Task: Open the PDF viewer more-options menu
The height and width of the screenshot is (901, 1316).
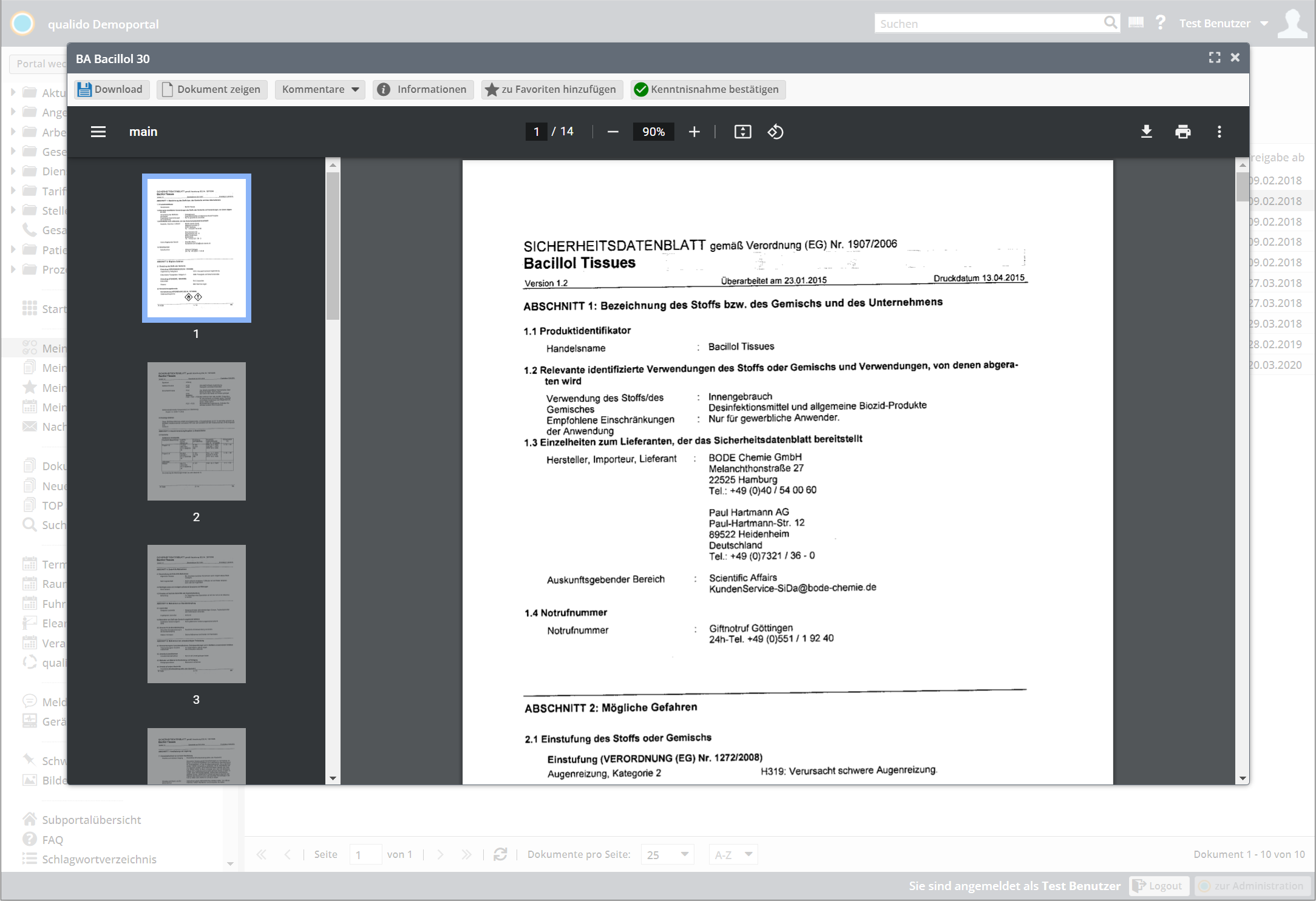Action: [x=1219, y=132]
